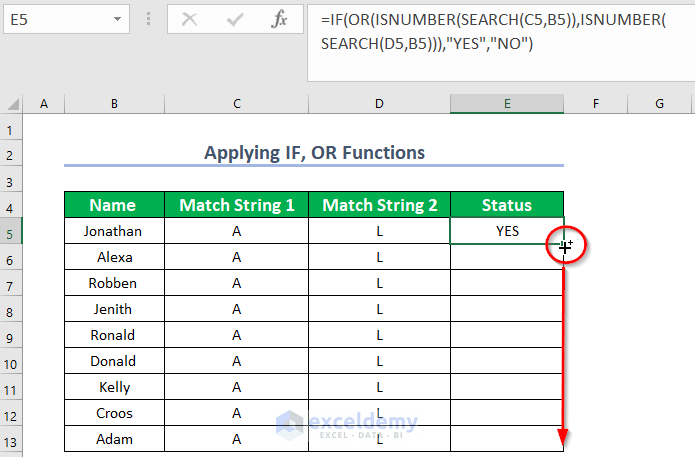Image resolution: width=695 pixels, height=457 pixels.
Task: Click the green Status header cell
Action: coord(507,205)
